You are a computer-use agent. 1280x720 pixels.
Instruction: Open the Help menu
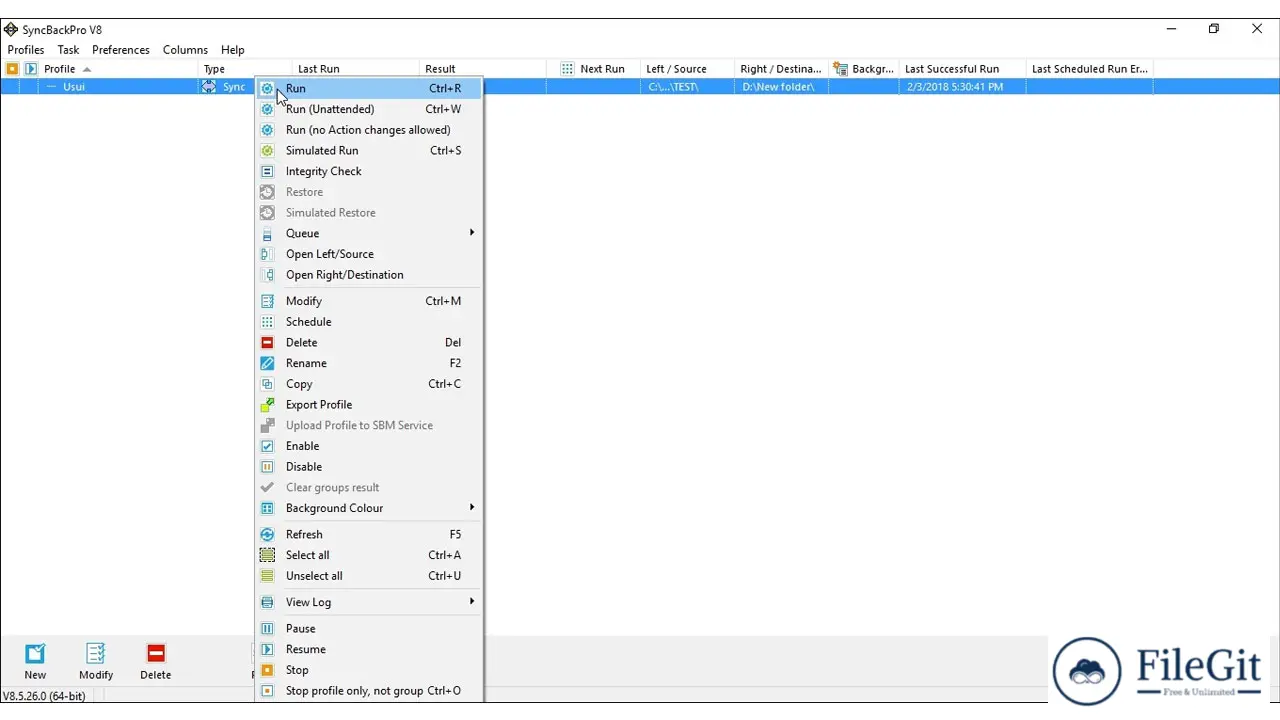click(x=233, y=50)
